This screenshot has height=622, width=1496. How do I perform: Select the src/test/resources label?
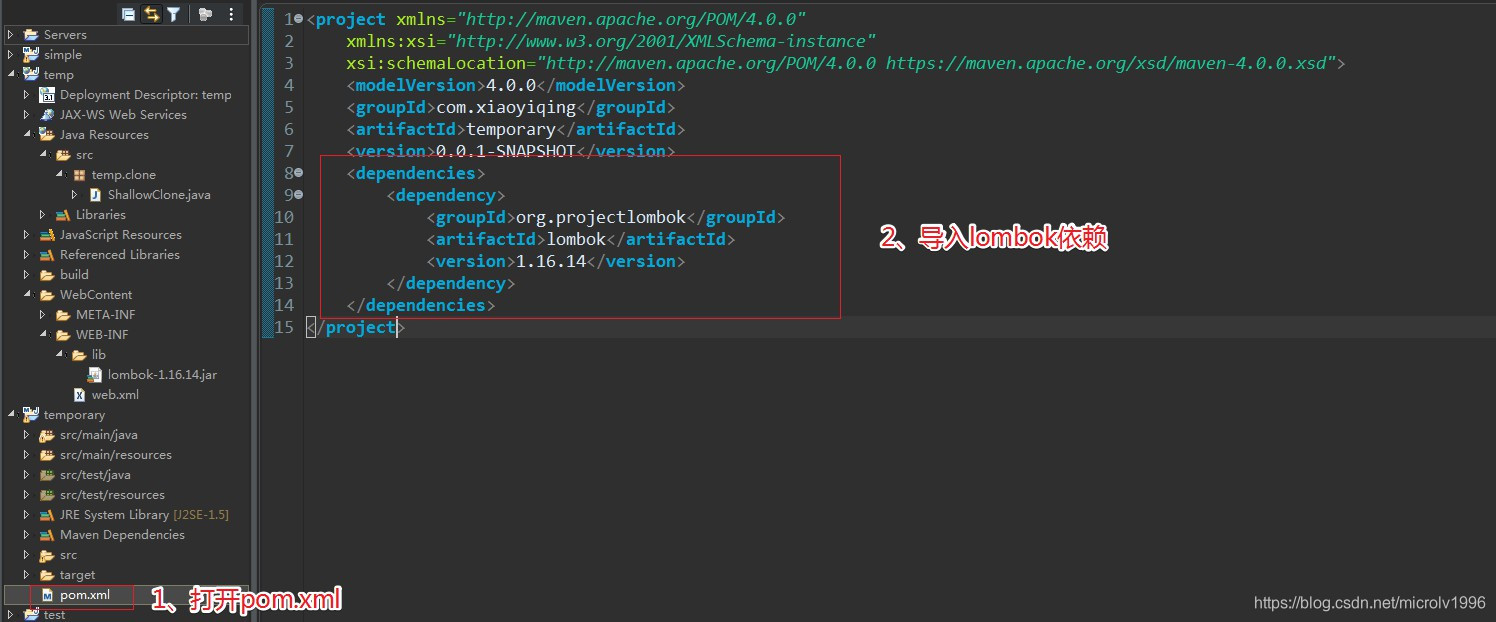pos(112,495)
